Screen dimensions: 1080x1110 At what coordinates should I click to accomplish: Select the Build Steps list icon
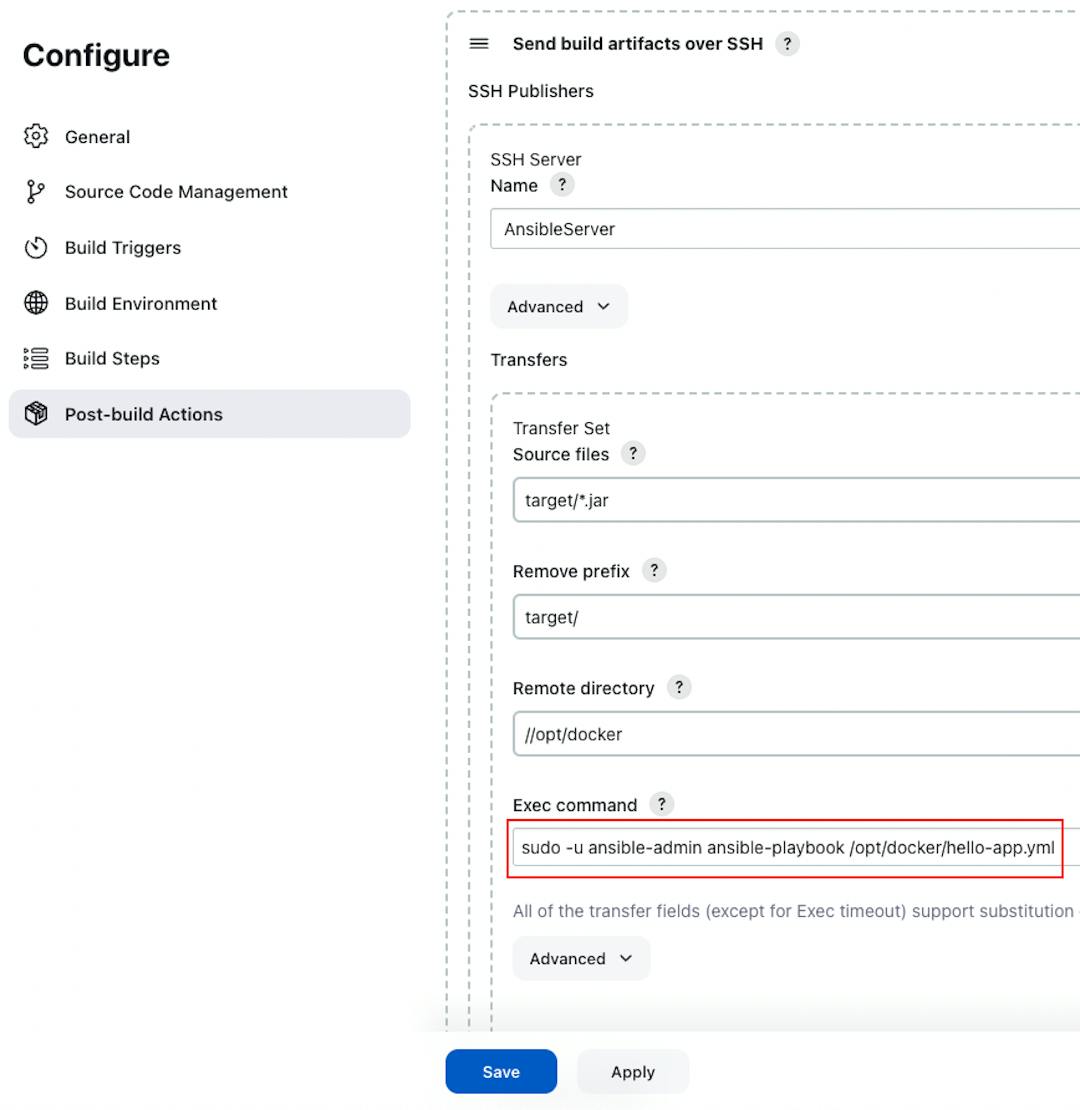click(x=36, y=358)
